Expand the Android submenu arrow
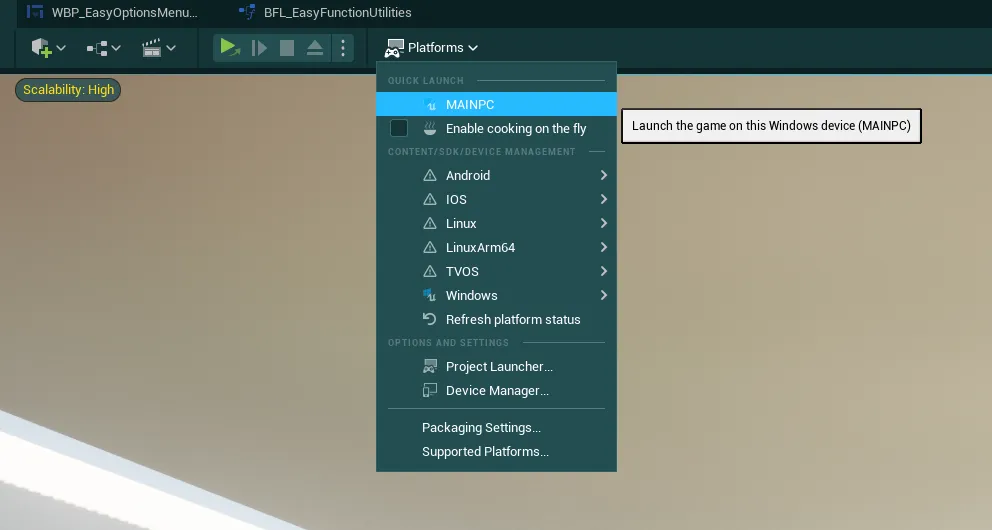 tap(604, 175)
